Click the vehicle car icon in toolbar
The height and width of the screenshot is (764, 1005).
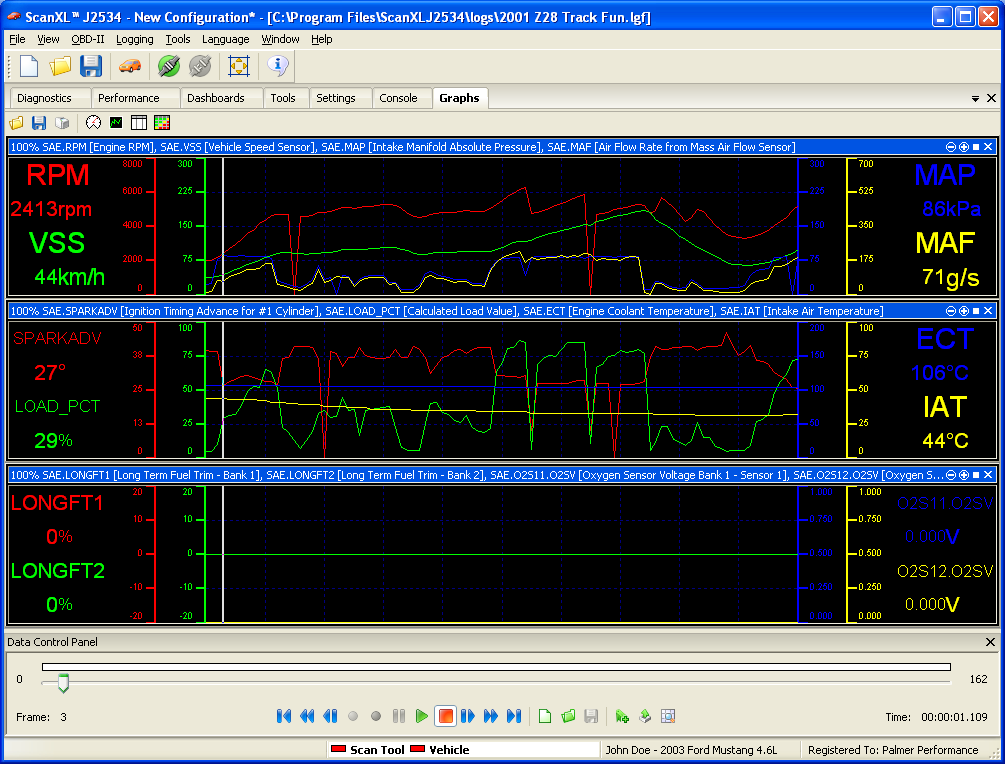(x=129, y=66)
